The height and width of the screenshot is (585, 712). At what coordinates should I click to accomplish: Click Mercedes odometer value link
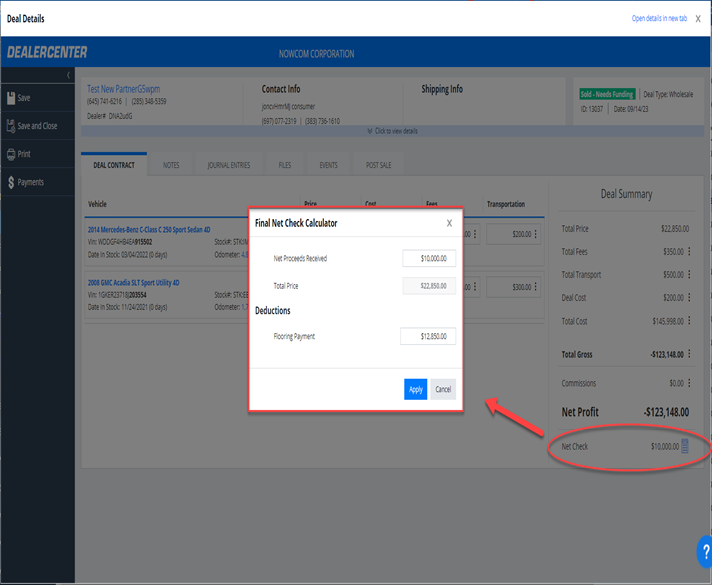(245, 255)
